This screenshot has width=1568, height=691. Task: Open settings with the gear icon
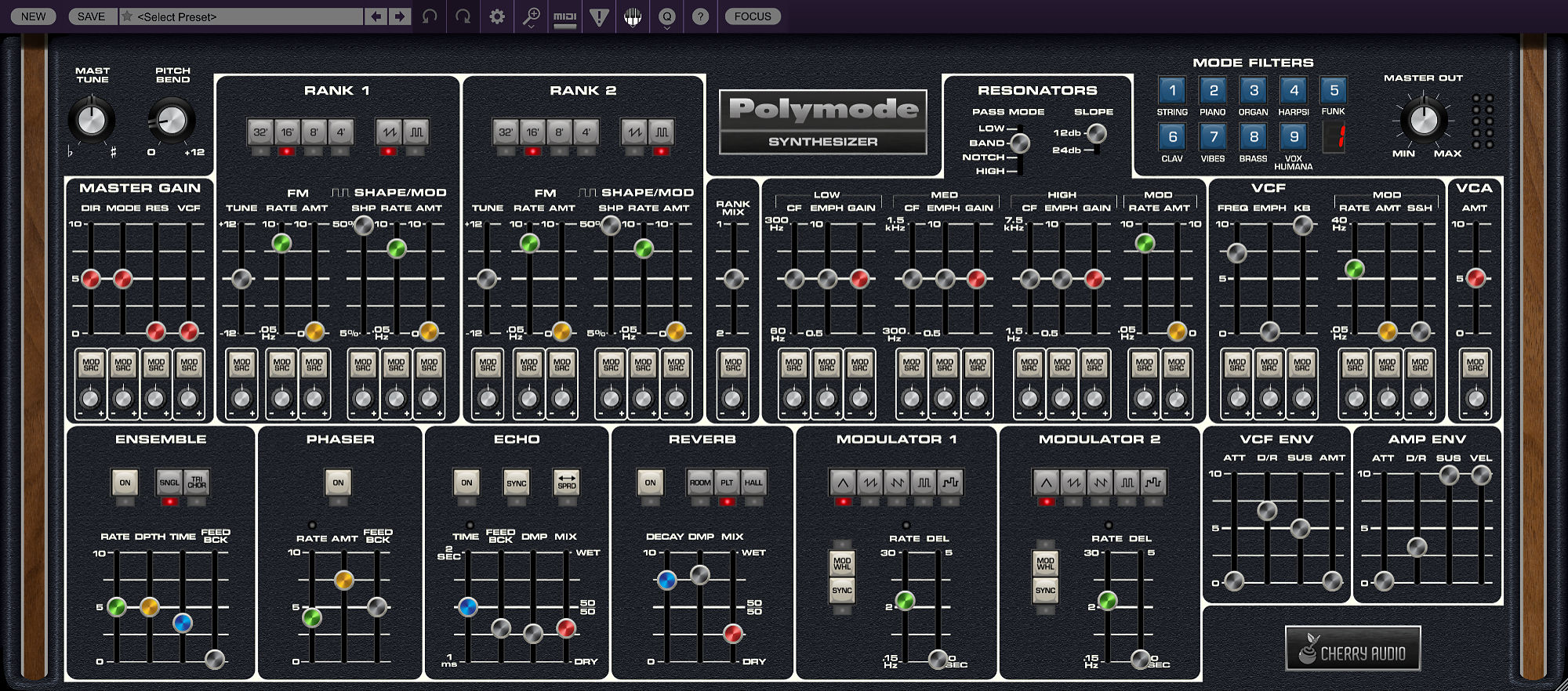point(497,16)
